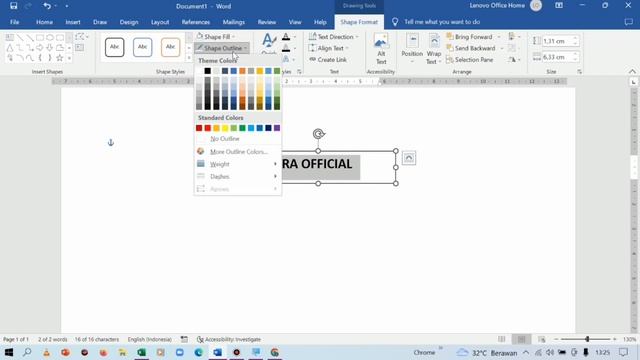Image resolution: width=640 pixels, height=360 pixels.
Task: Apply the blue outline Abc shape style
Action: click(x=142, y=47)
